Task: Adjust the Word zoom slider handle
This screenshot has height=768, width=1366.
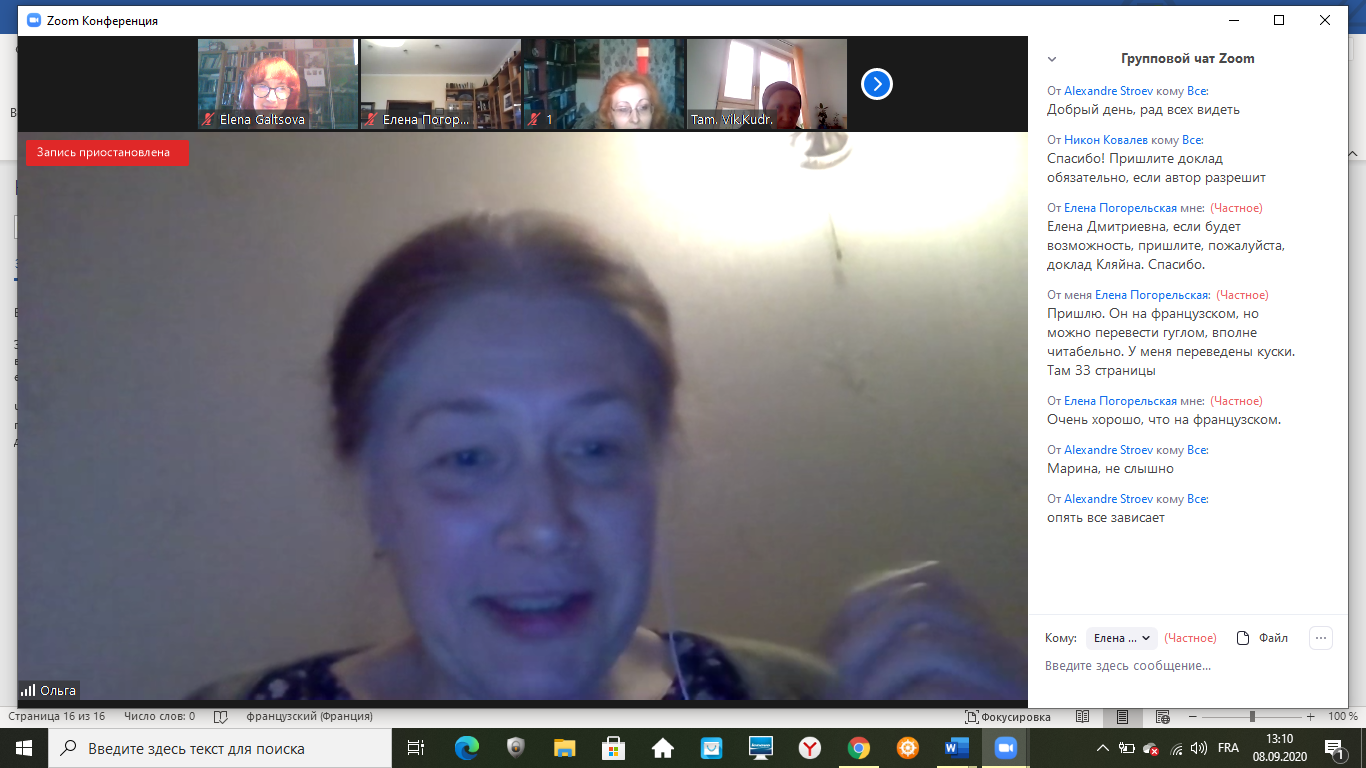Action: pyautogui.click(x=1253, y=717)
